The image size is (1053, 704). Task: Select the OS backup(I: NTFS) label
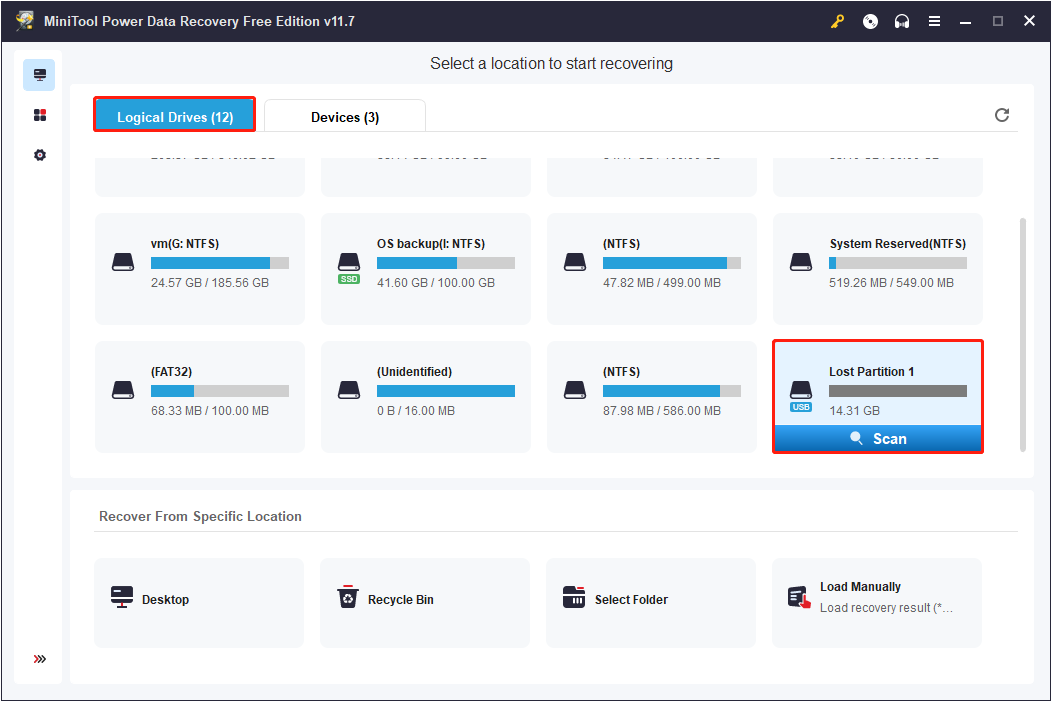(430, 244)
